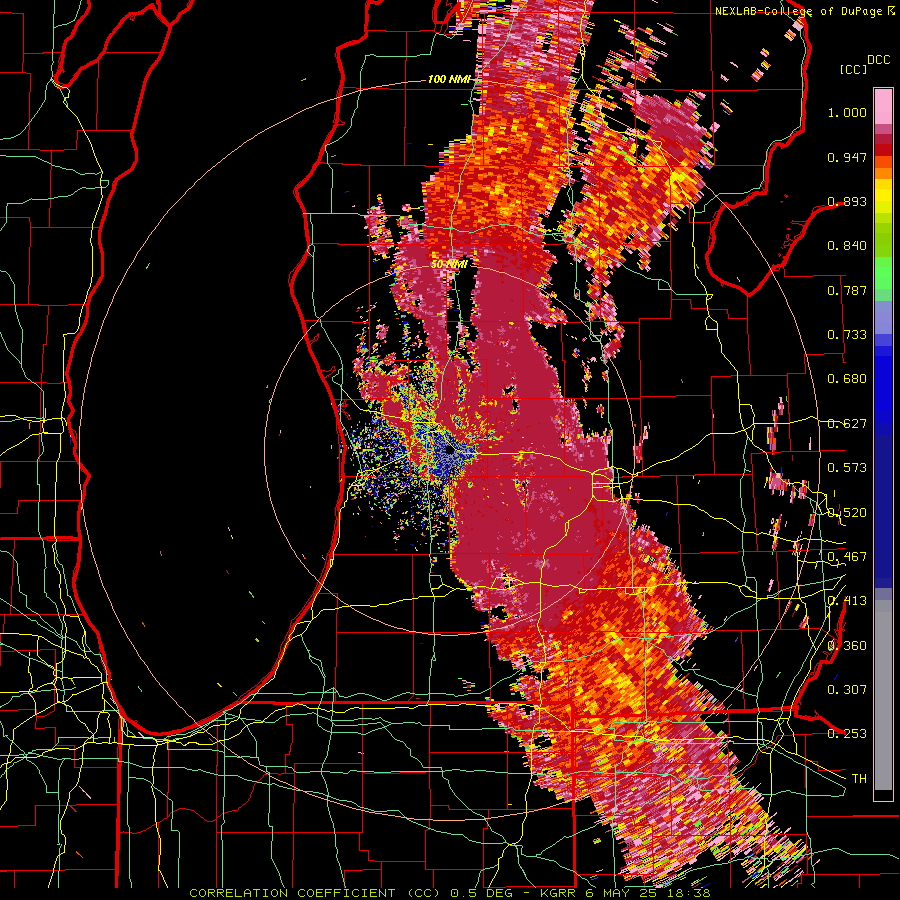
Task: Select the 0.573 legend value
Action: [x=847, y=468]
